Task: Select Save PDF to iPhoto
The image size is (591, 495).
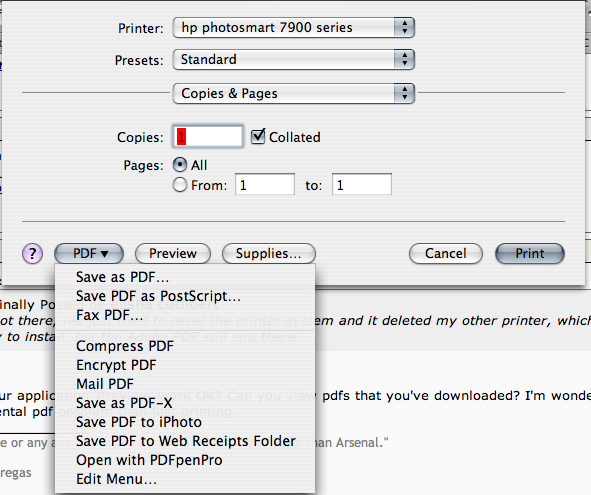Action: click(185, 422)
